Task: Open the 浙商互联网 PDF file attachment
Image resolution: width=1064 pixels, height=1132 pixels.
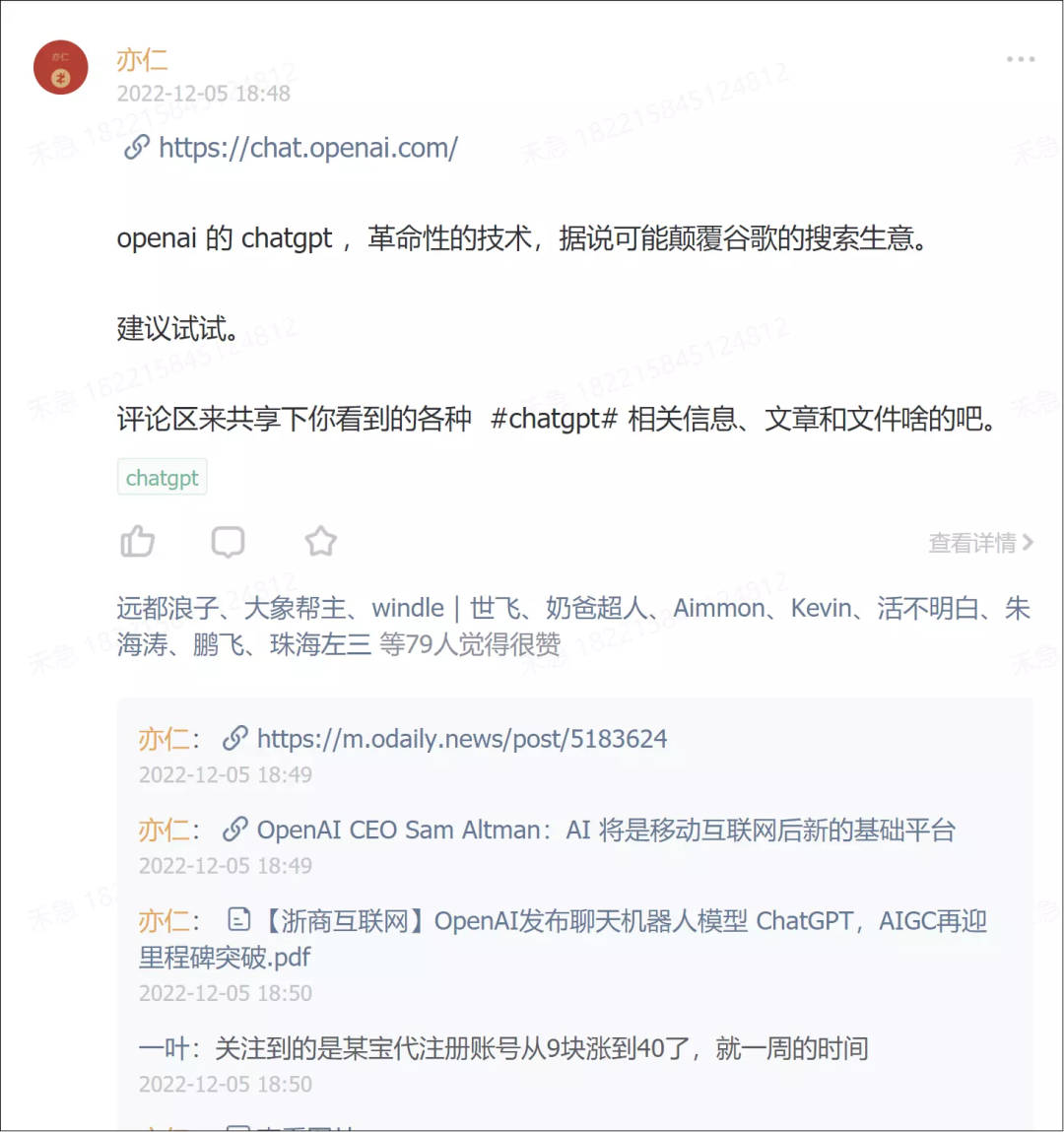Action: 564,939
